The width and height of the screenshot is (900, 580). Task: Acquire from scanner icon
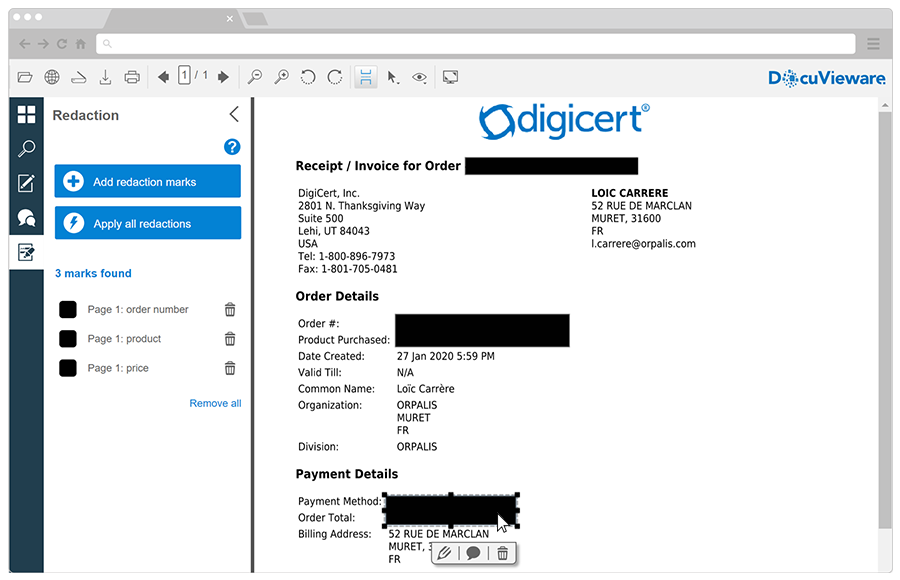pyautogui.click(x=79, y=77)
